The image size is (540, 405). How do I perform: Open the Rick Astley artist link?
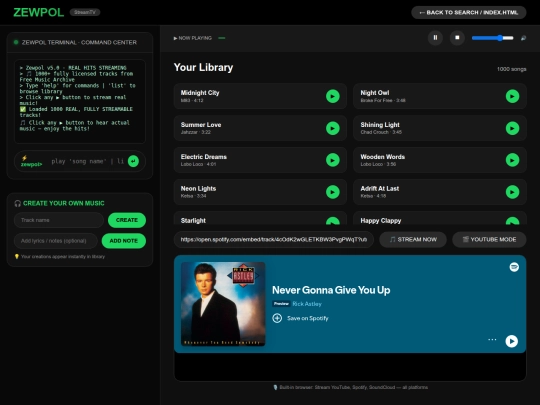click(x=307, y=304)
